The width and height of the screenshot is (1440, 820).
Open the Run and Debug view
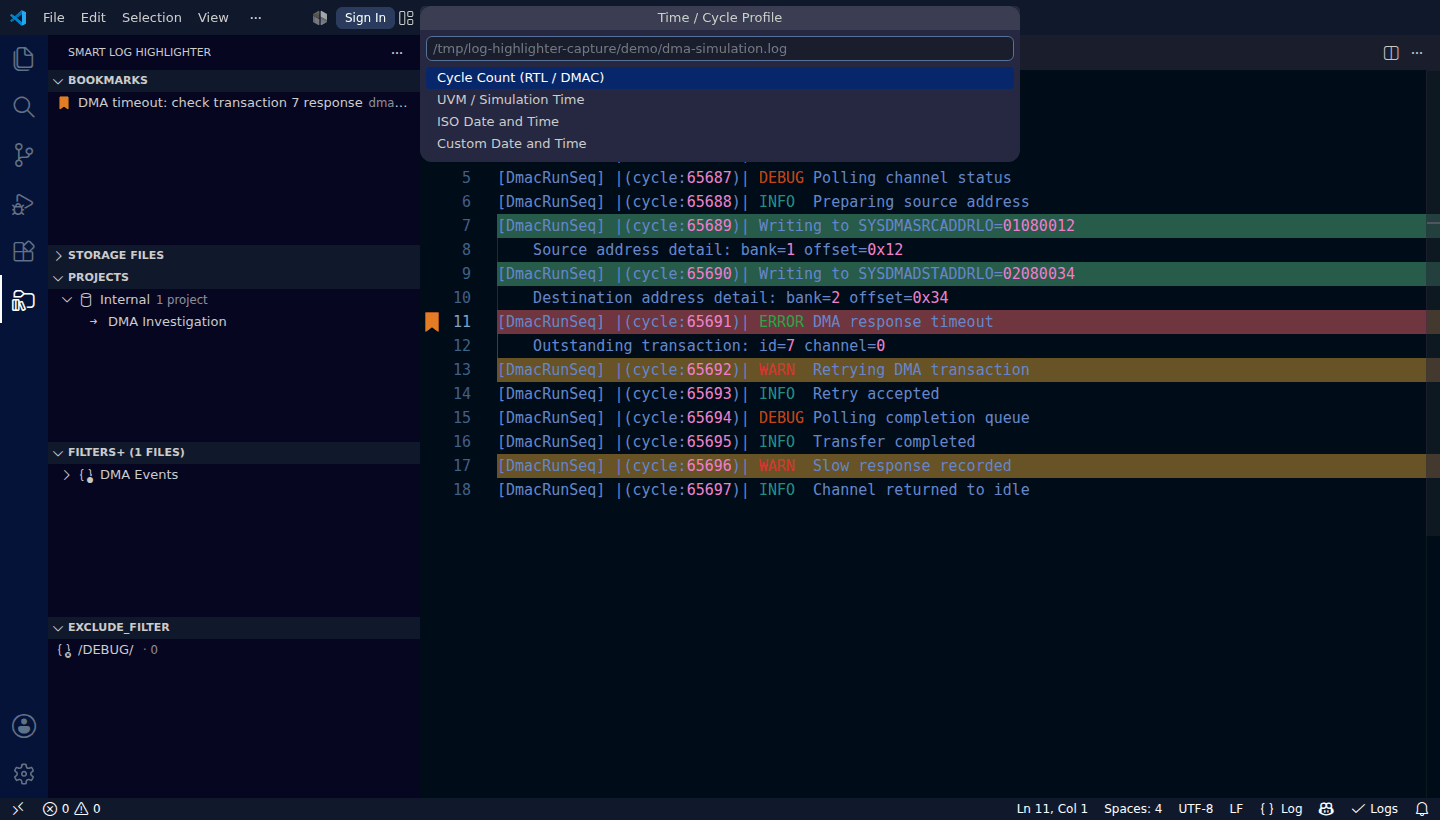pyautogui.click(x=24, y=203)
